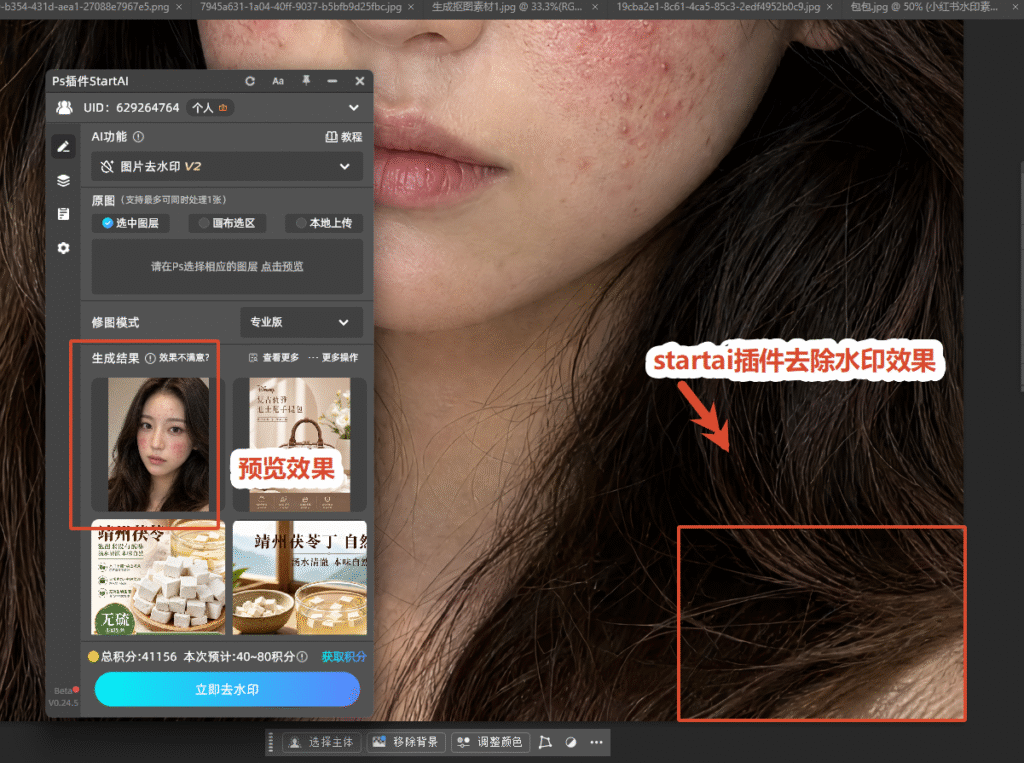1024x763 pixels.
Task: Click the mask circle icon in bottom toolbar
Action: tap(571, 742)
